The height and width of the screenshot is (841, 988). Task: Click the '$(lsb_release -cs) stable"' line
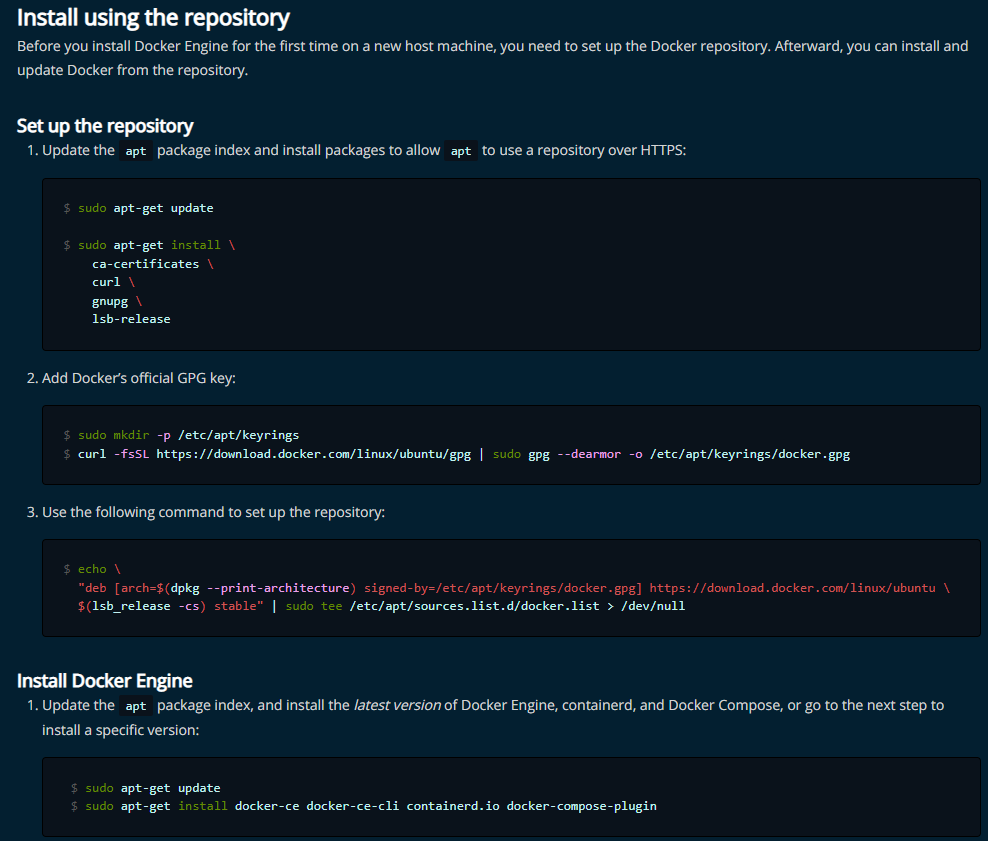pyautogui.click(x=381, y=606)
